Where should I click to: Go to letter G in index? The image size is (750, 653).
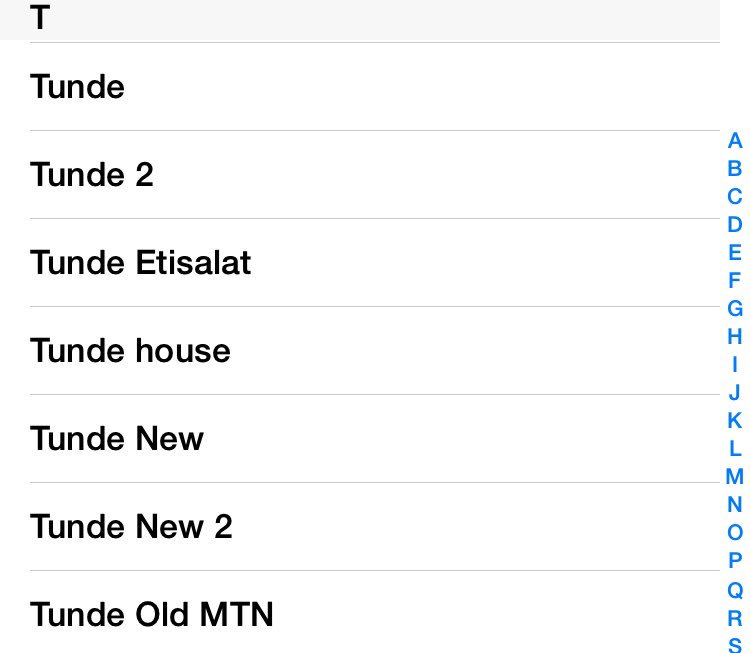pos(735,308)
